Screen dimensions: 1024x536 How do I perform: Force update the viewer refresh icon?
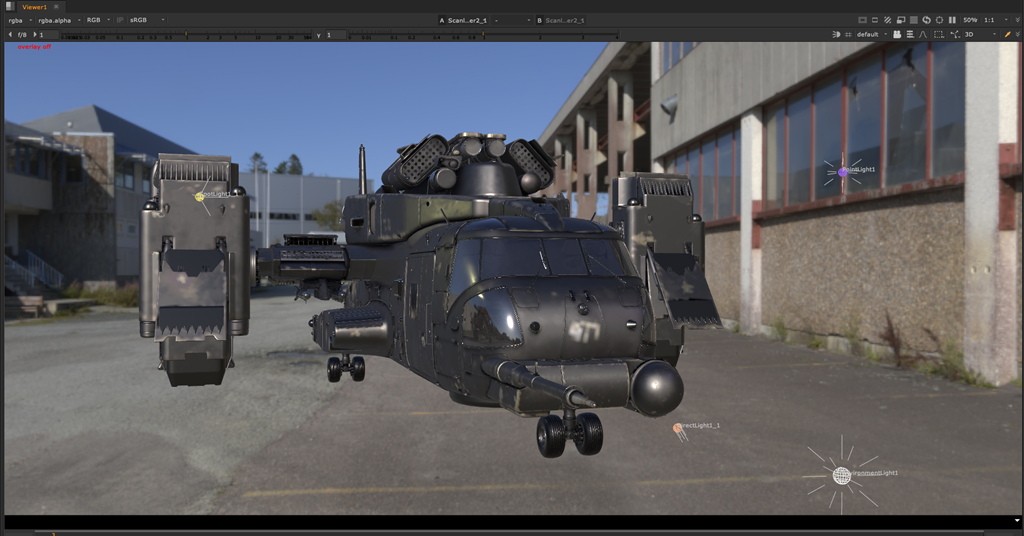tap(926, 20)
